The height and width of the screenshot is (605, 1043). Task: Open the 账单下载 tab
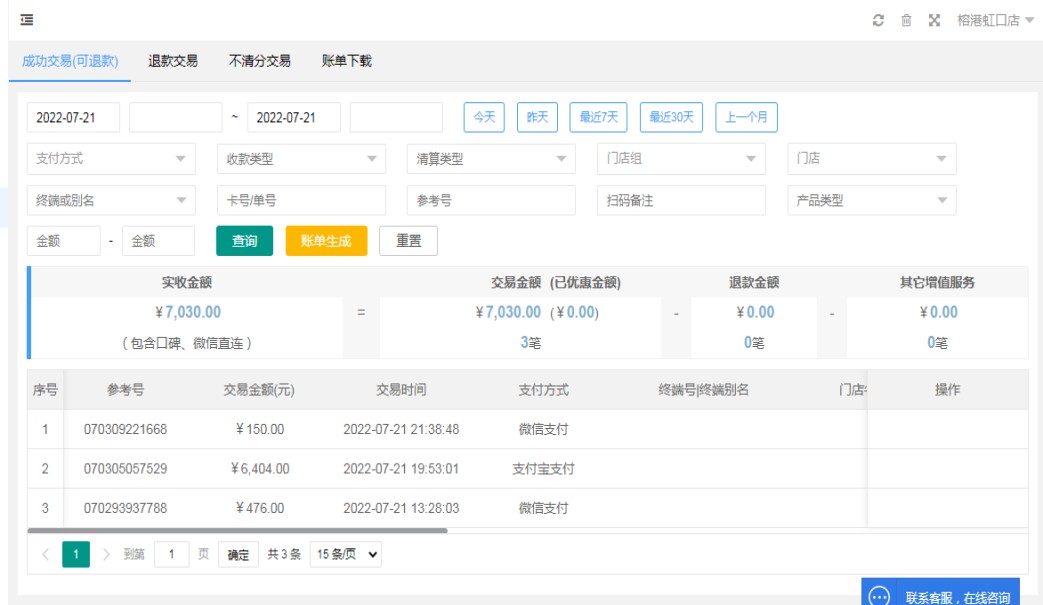[x=347, y=61]
